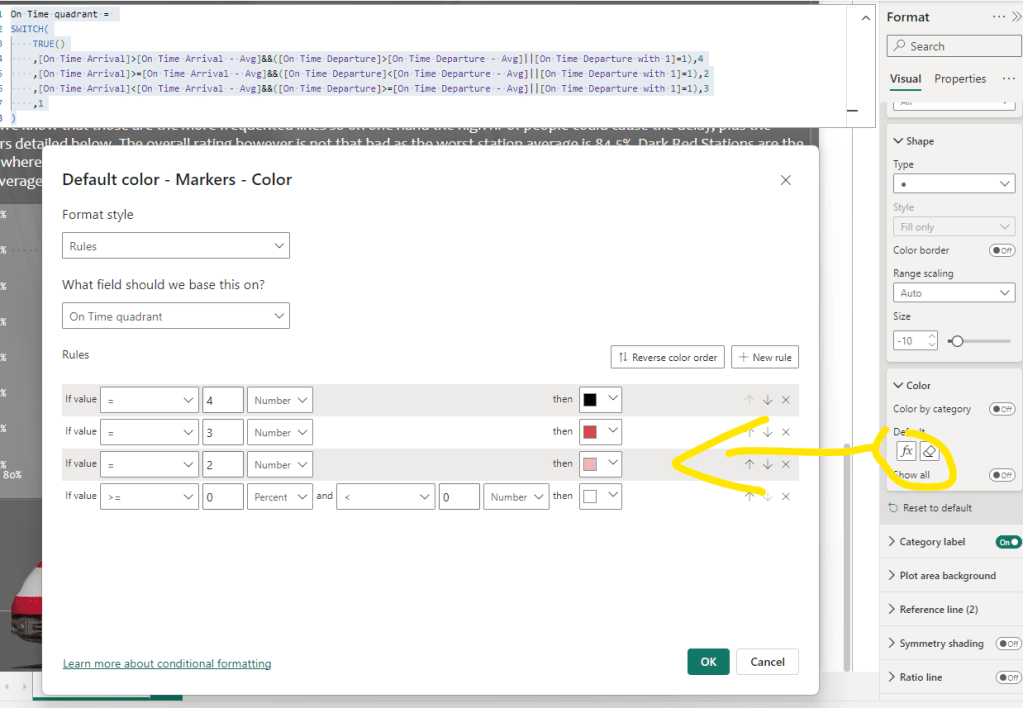This screenshot has width=1023, height=708.
Task: Move the value 3 rule down
Action: coord(768,432)
